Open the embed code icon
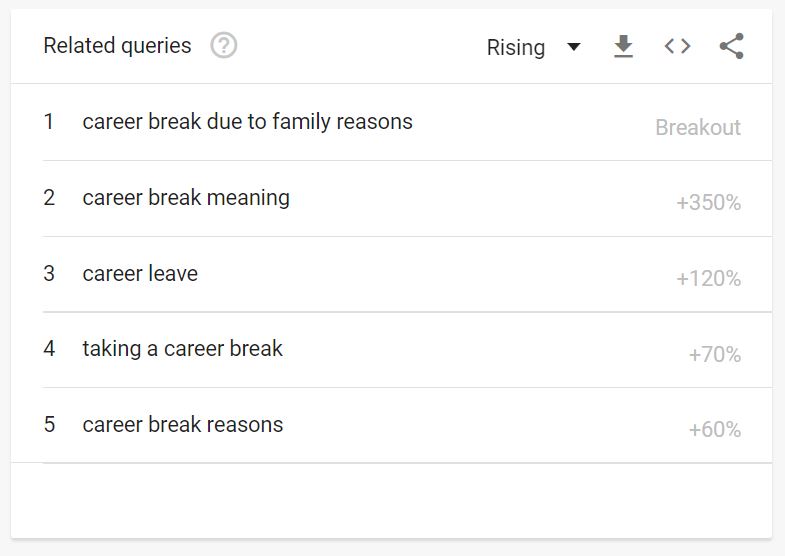Image resolution: width=785 pixels, height=556 pixels. pyautogui.click(x=677, y=46)
